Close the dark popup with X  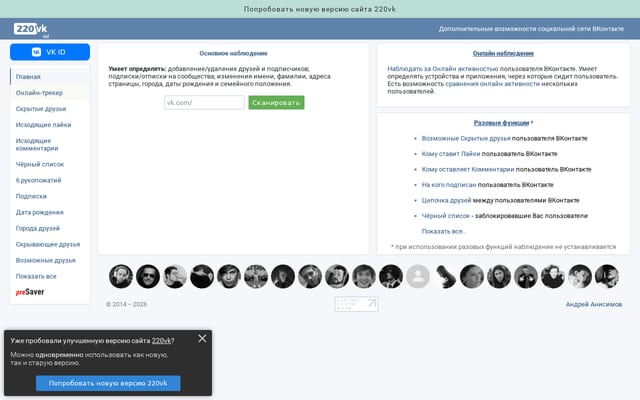coord(202,338)
